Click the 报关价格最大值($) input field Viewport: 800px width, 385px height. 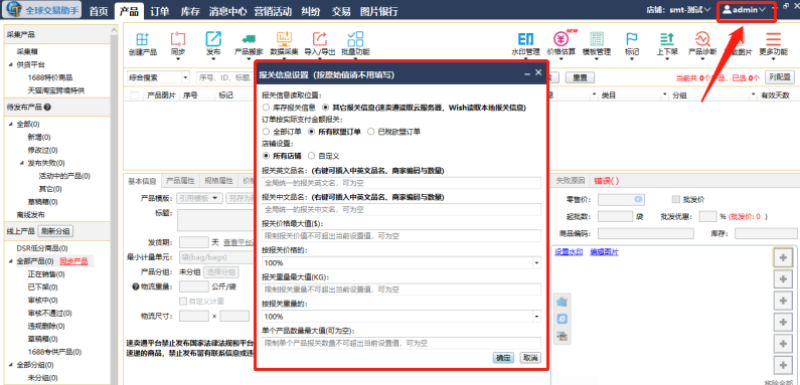pyautogui.click(x=401, y=236)
